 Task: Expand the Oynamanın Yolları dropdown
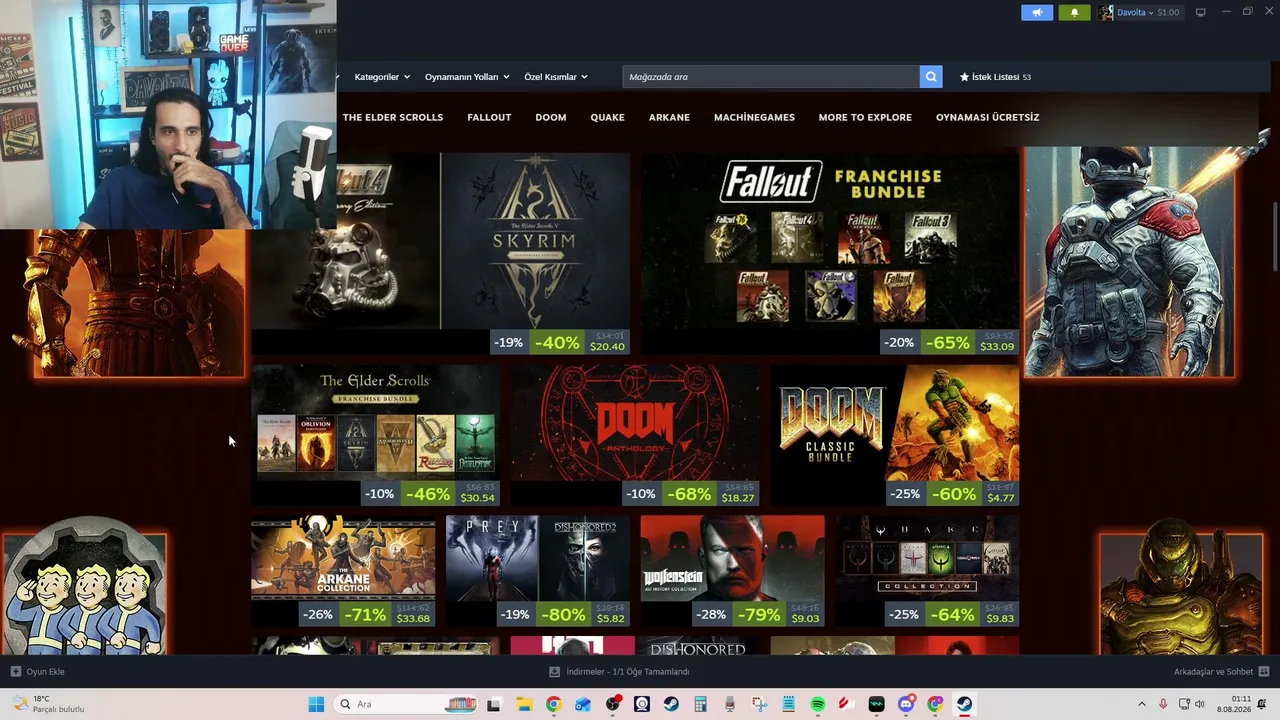pyautogui.click(x=467, y=77)
